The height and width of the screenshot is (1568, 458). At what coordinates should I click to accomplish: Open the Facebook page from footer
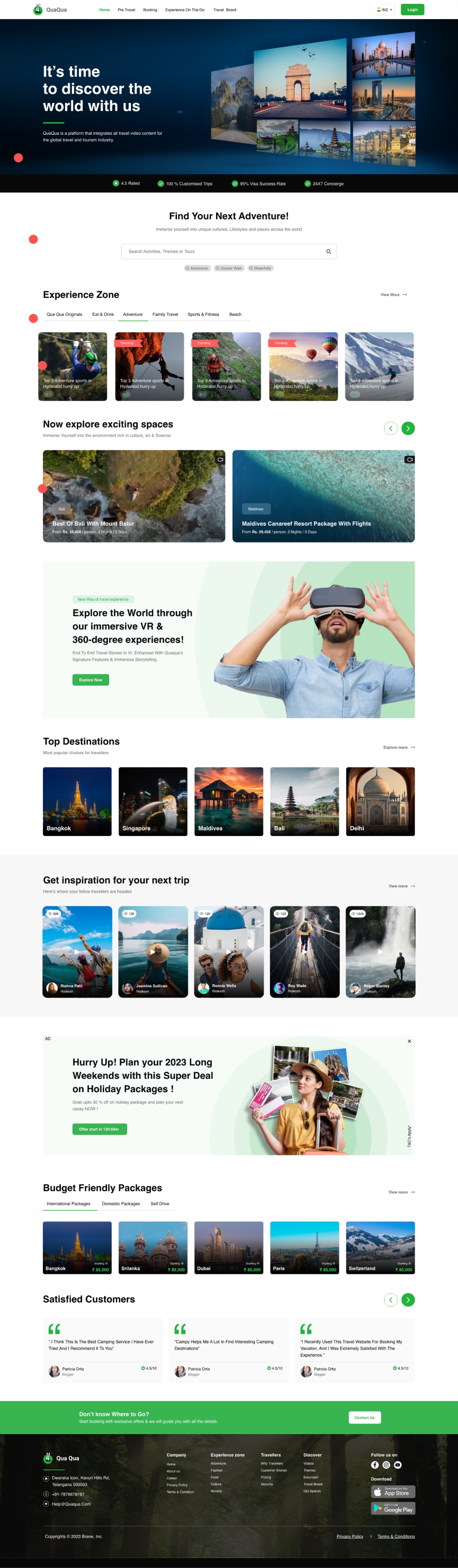pos(375,1464)
